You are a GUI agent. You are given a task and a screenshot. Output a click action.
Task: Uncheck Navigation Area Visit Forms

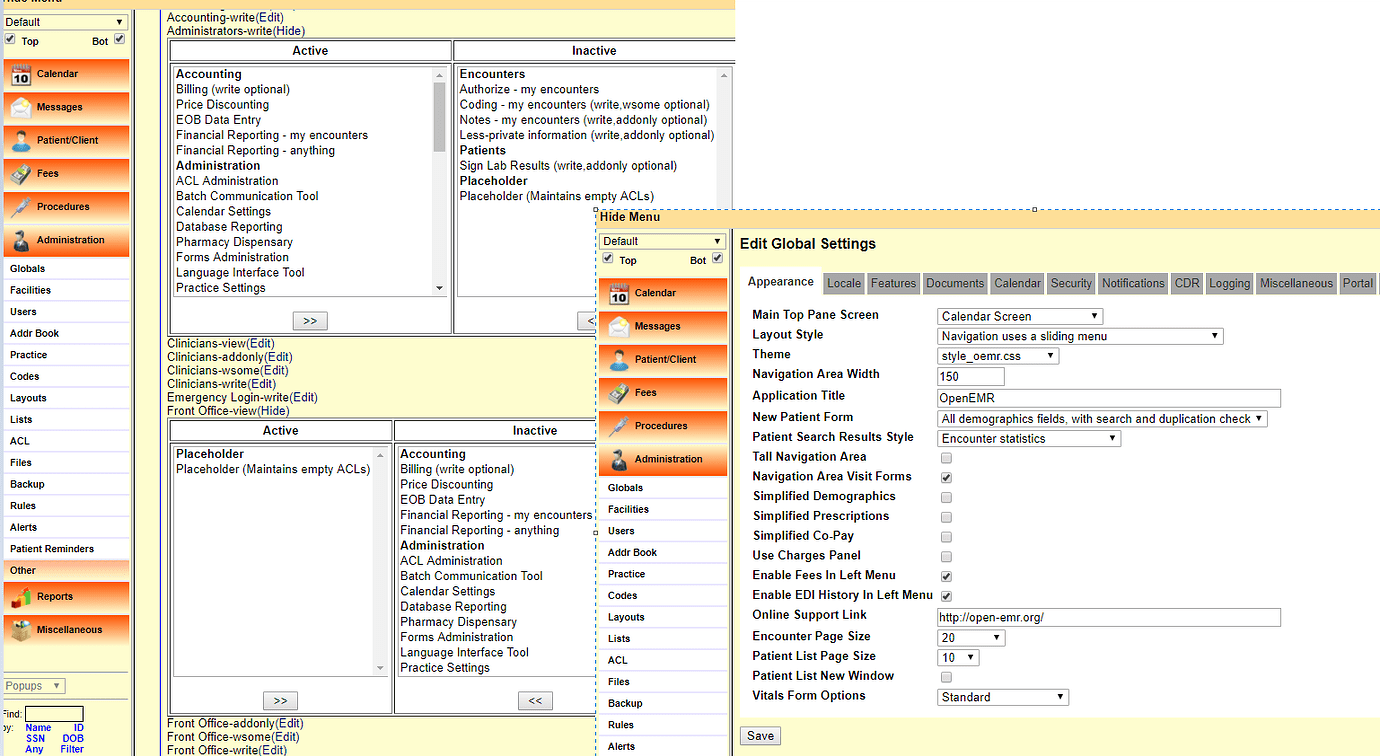point(945,477)
